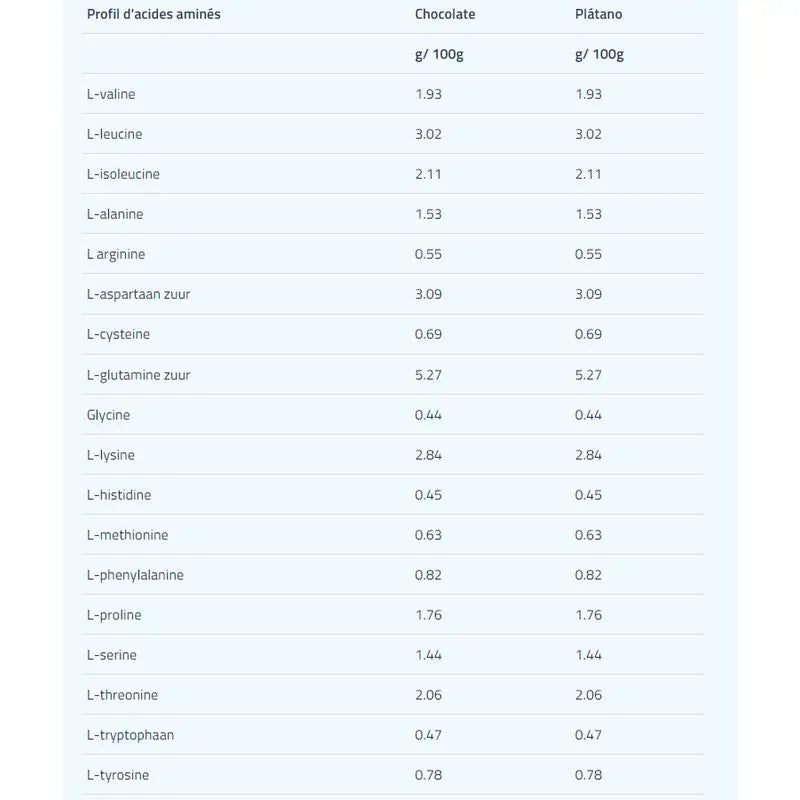Select the L arginine row label
Viewport: 800px width, 800px height.
point(116,254)
